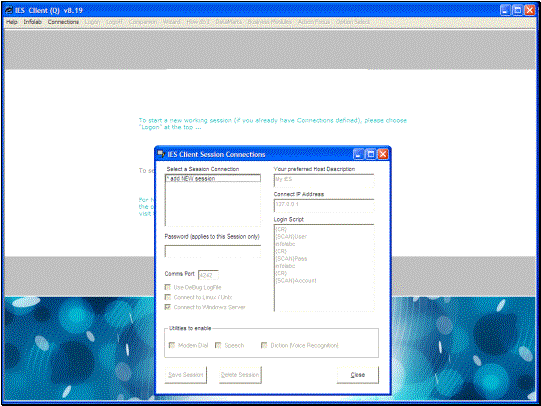This screenshot has width=541, height=406.
Task: Click into the Connect IP Address field
Action: tap(324, 205)
